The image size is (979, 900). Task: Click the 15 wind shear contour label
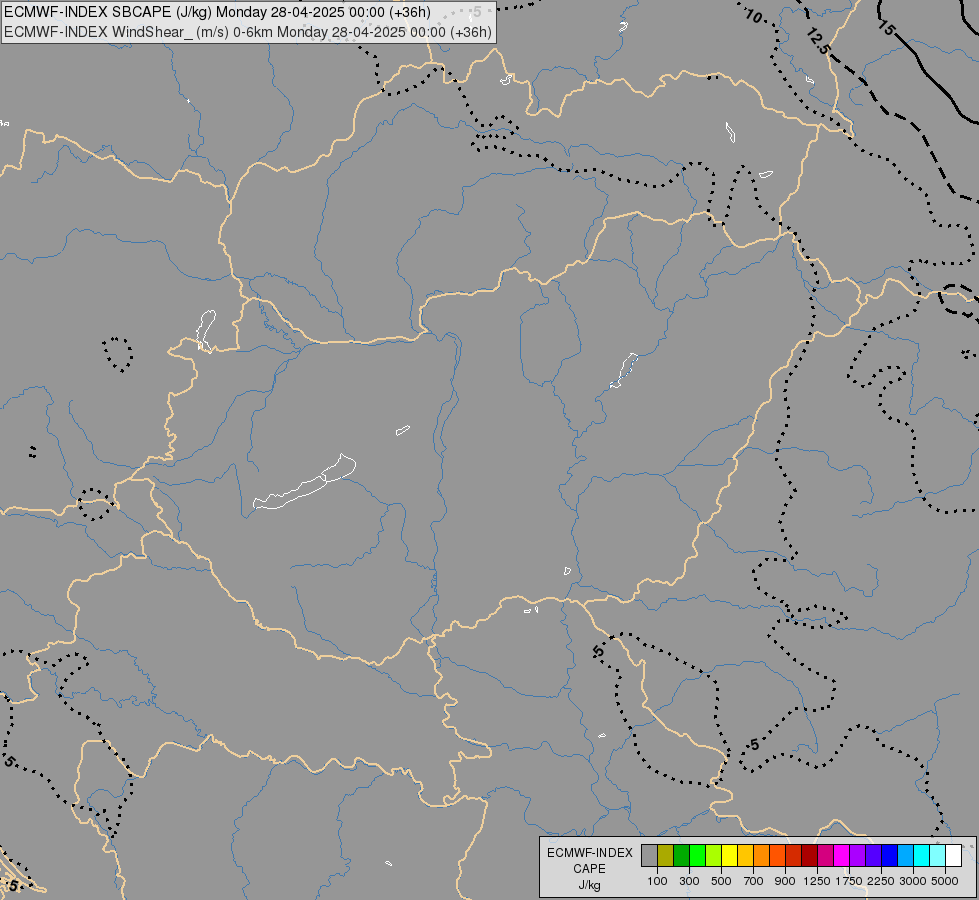pos(885,27)
